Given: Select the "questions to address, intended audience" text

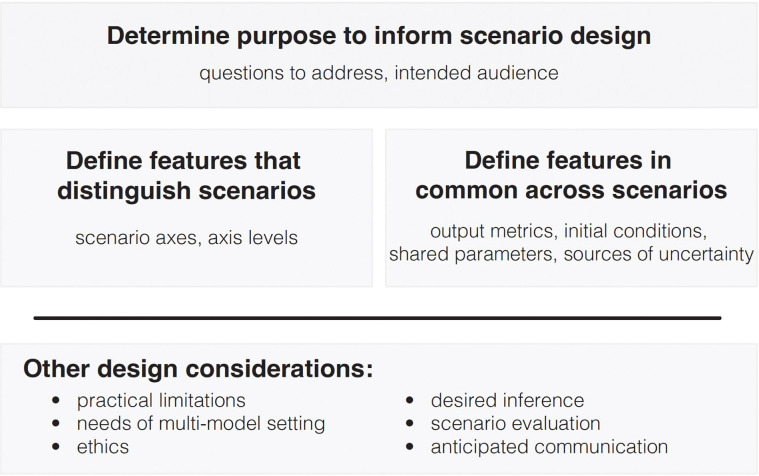Looking at the screenshot, I should [379, 73].
